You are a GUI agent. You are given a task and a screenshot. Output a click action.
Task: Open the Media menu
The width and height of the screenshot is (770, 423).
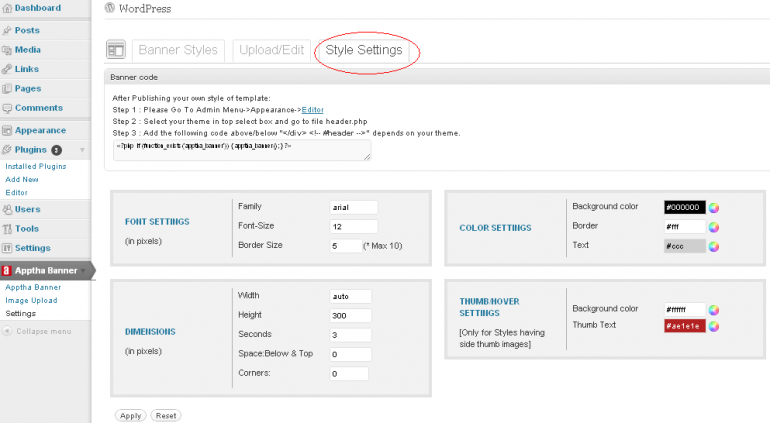[28, 50]
